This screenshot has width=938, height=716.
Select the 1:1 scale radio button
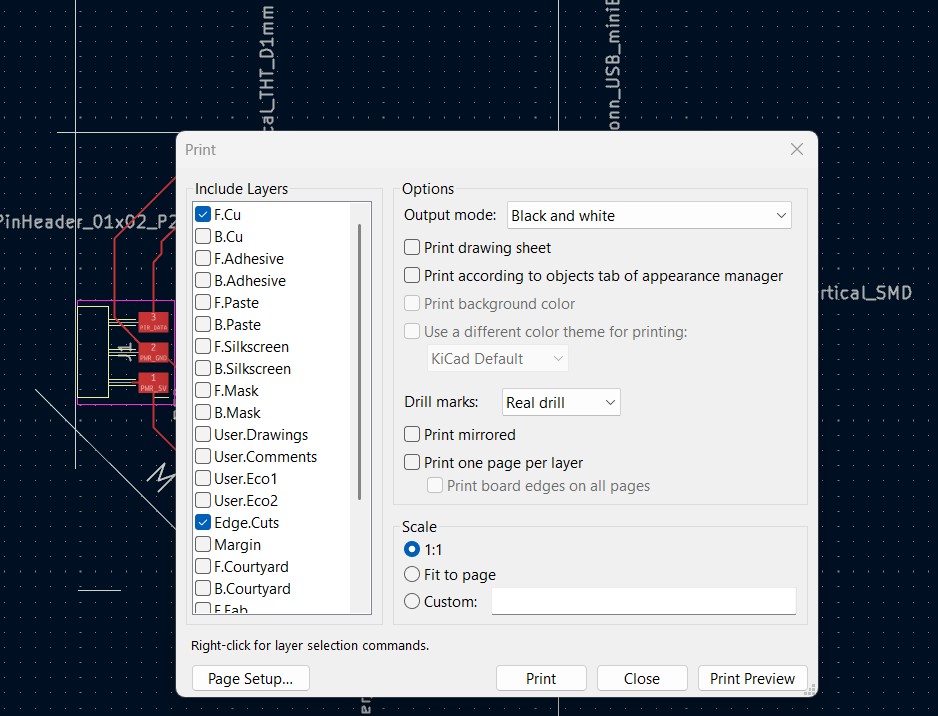click(x=412, y=549)
